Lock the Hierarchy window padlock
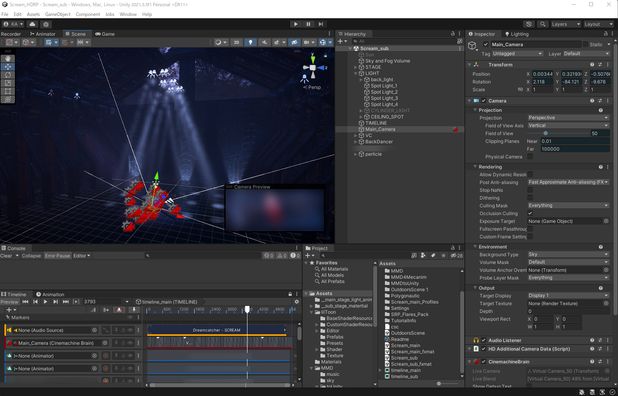The image size is (618, 396). (x=452, y=34)
